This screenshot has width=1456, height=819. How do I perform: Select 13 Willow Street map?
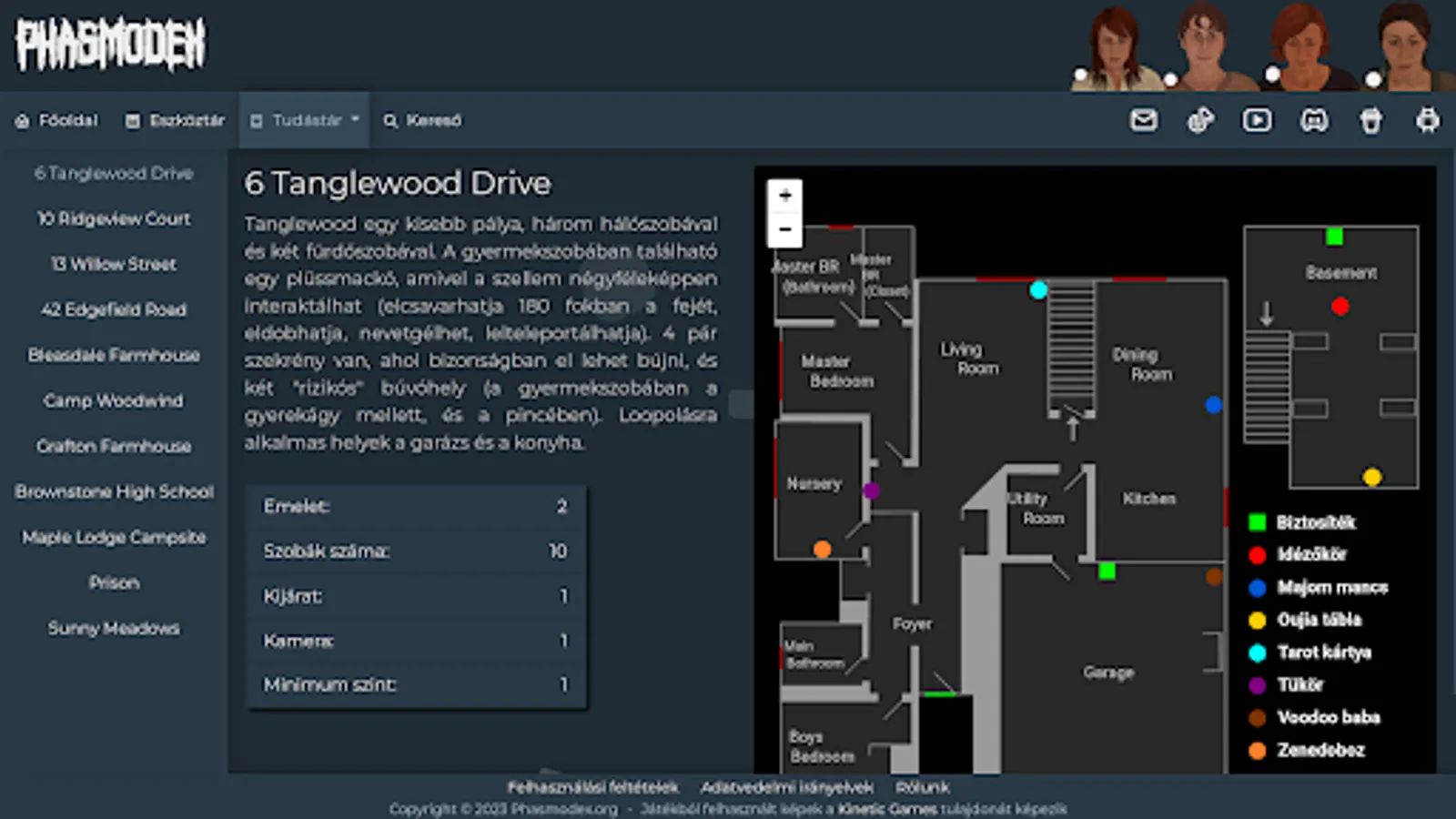click(x=114, y=264)
